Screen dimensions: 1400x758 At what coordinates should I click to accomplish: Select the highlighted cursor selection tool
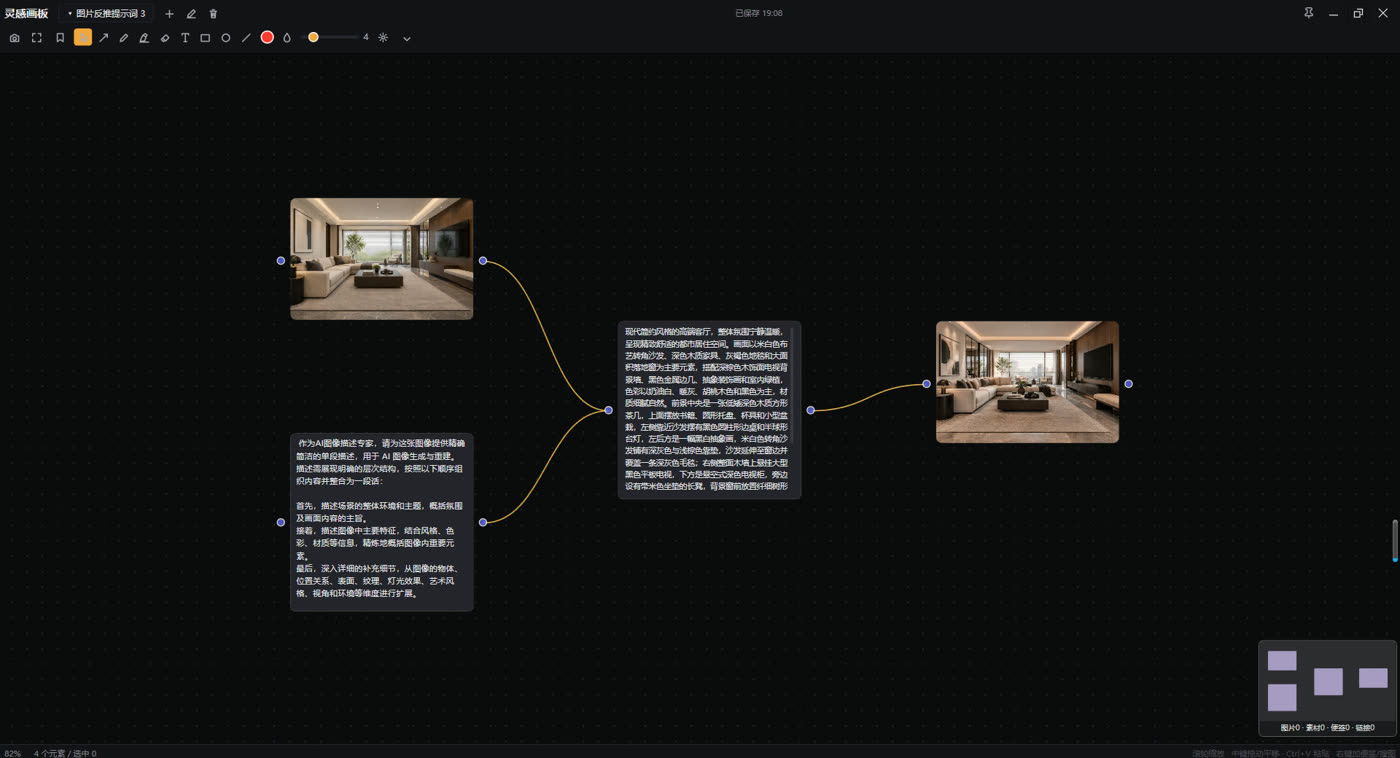click(83, 37)
